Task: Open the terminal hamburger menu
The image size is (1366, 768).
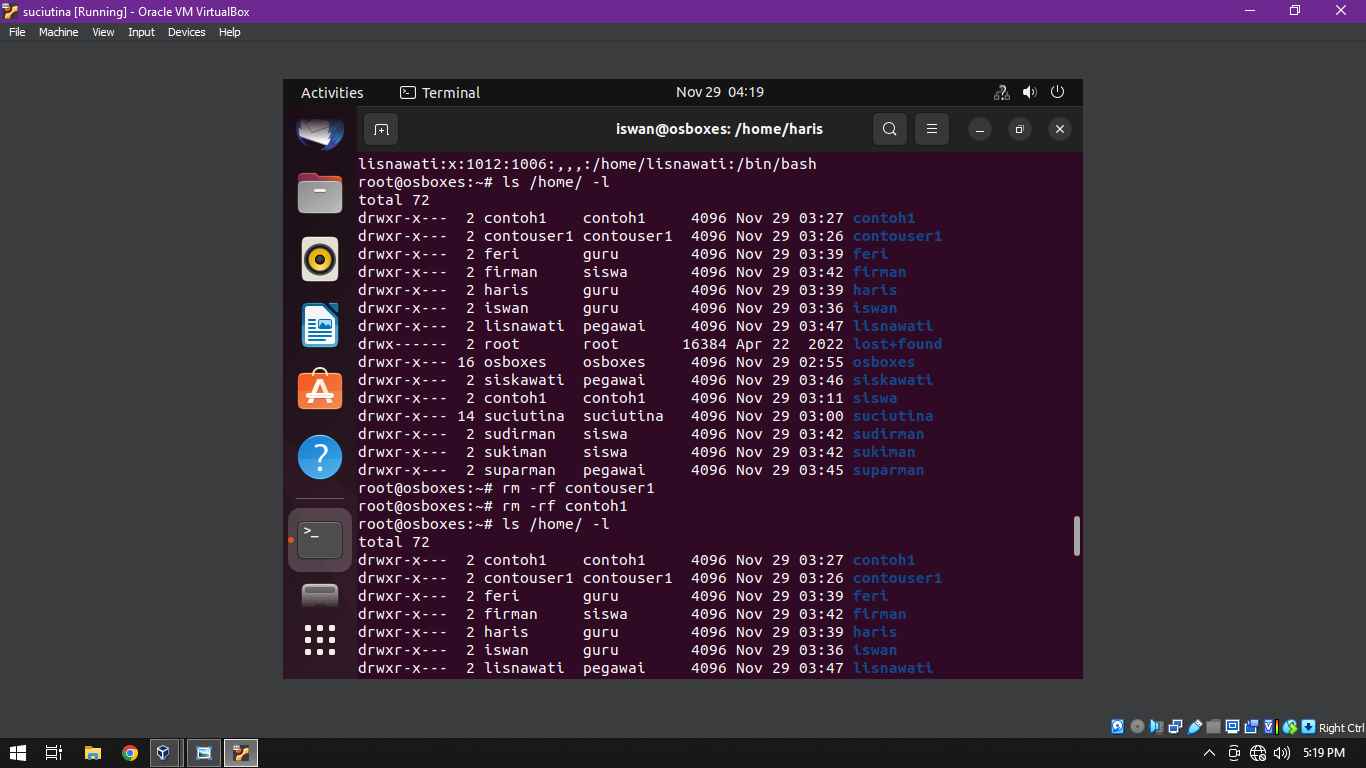Action: (931, 129)
